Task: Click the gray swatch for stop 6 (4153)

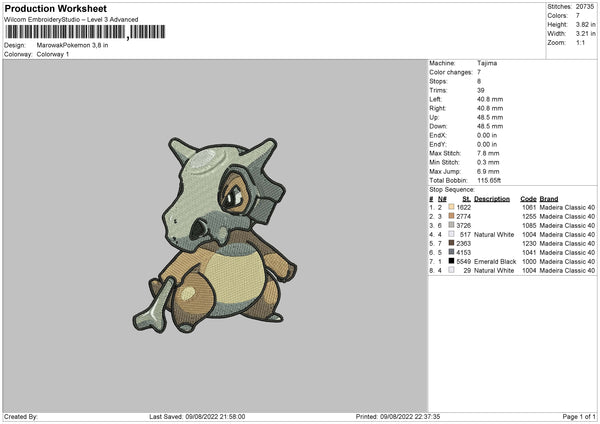Action: point(451,252)
